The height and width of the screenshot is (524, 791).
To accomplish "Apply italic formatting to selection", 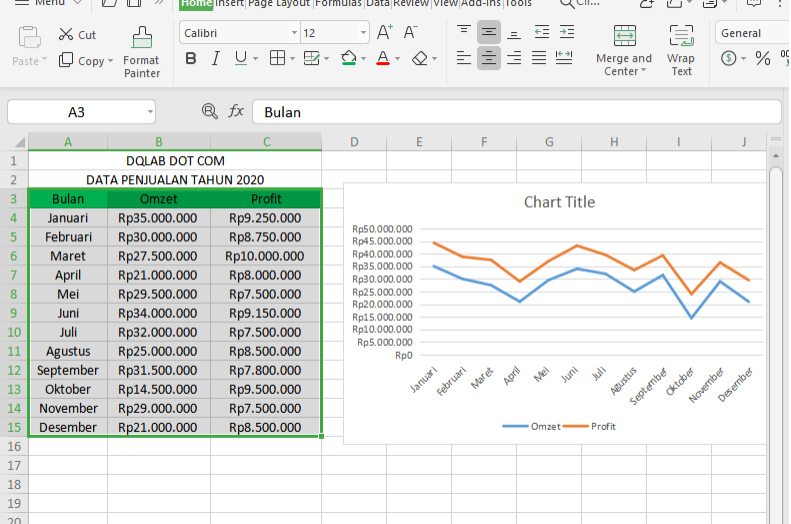I will coord(215,59).
